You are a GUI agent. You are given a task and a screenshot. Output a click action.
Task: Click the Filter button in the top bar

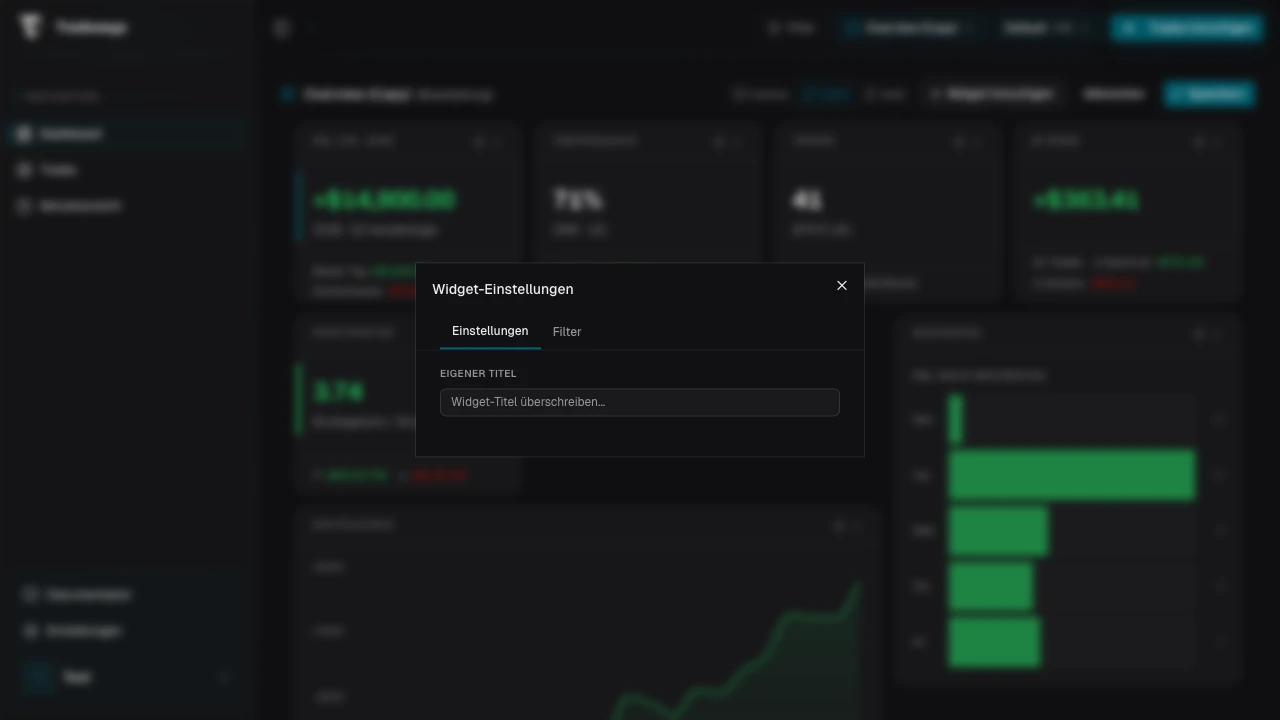pos(790,29)
